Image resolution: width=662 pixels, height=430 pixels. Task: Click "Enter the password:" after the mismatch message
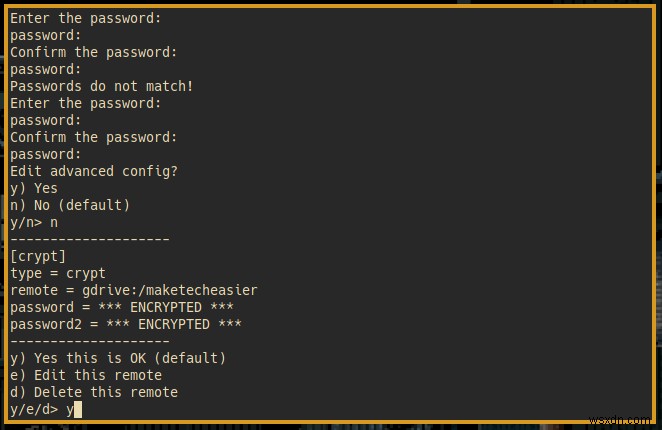click(x=85, y=103)
